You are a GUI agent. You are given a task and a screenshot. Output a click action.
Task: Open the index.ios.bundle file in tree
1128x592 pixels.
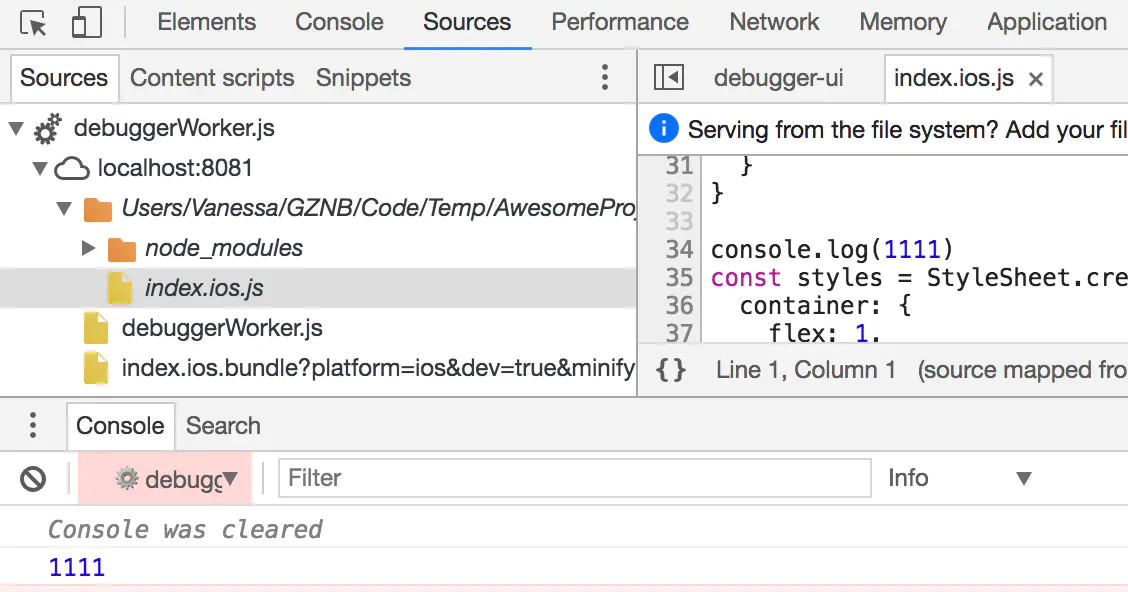(x=377, y=369)
